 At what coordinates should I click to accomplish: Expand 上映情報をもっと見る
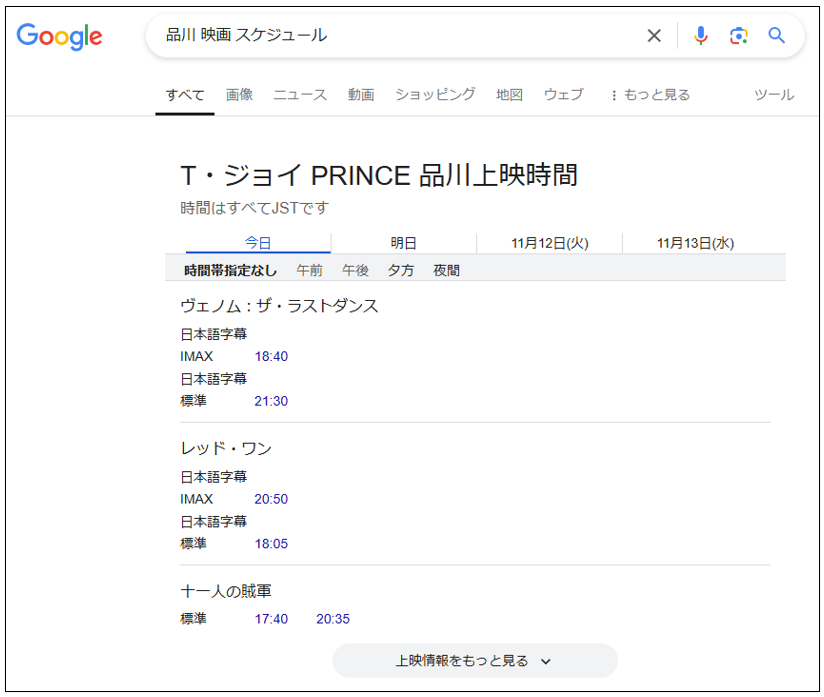click(x=475, y=661)
